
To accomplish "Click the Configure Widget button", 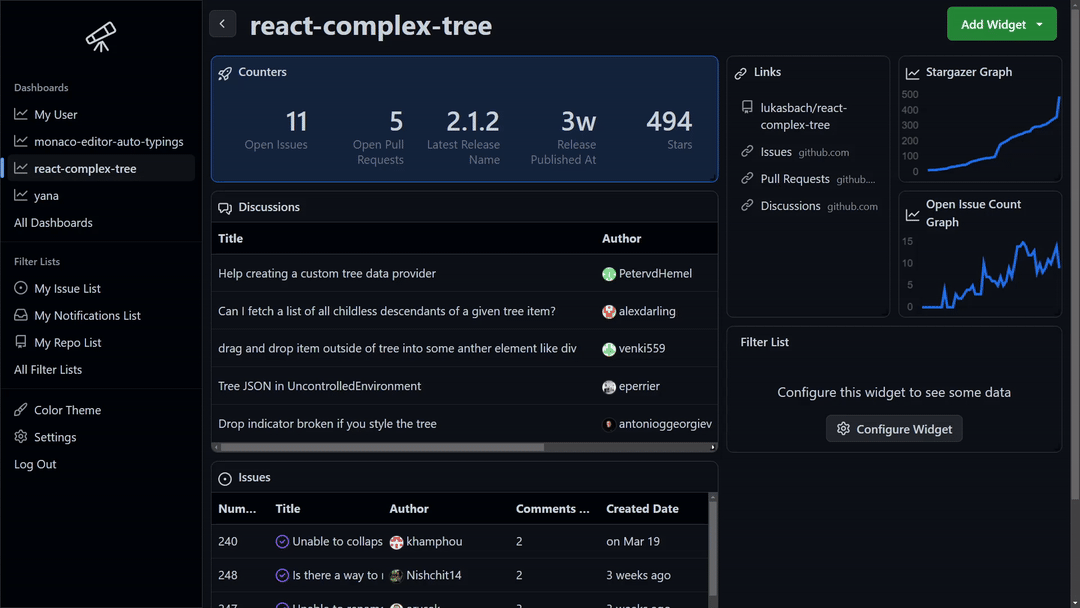I will click(x=894, y=428).
